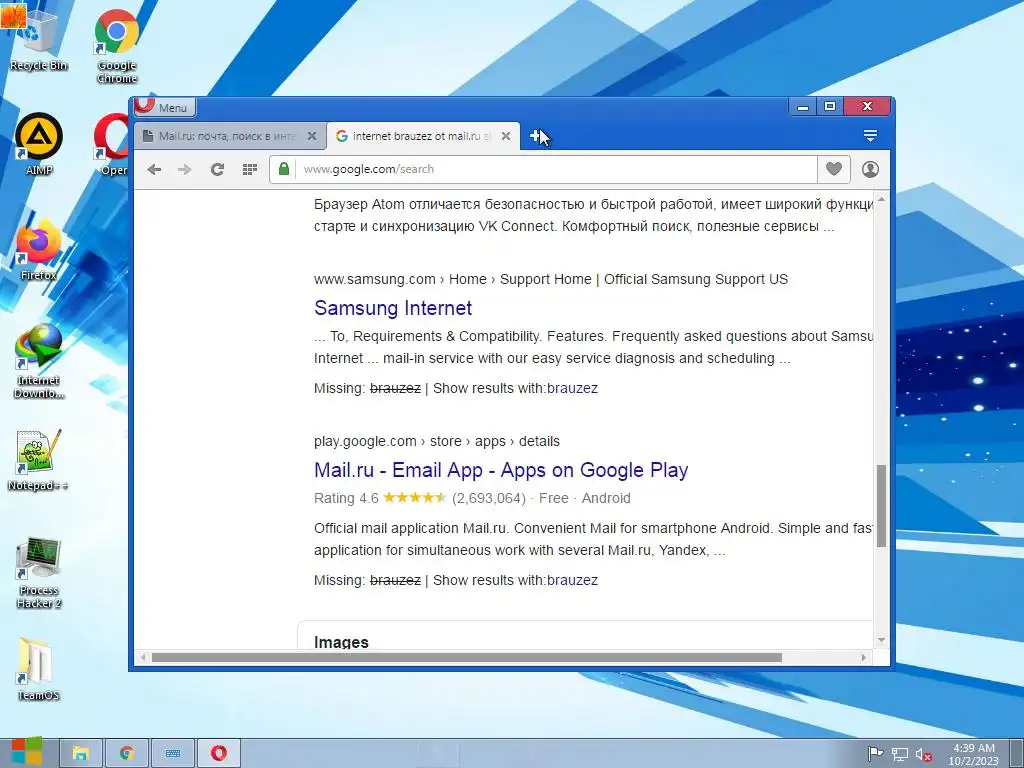This screenshot has width=1024, height=768.
Task: Click the vertical scrollbar thumb
Action: pyautogui.click(x=881, y=505)
